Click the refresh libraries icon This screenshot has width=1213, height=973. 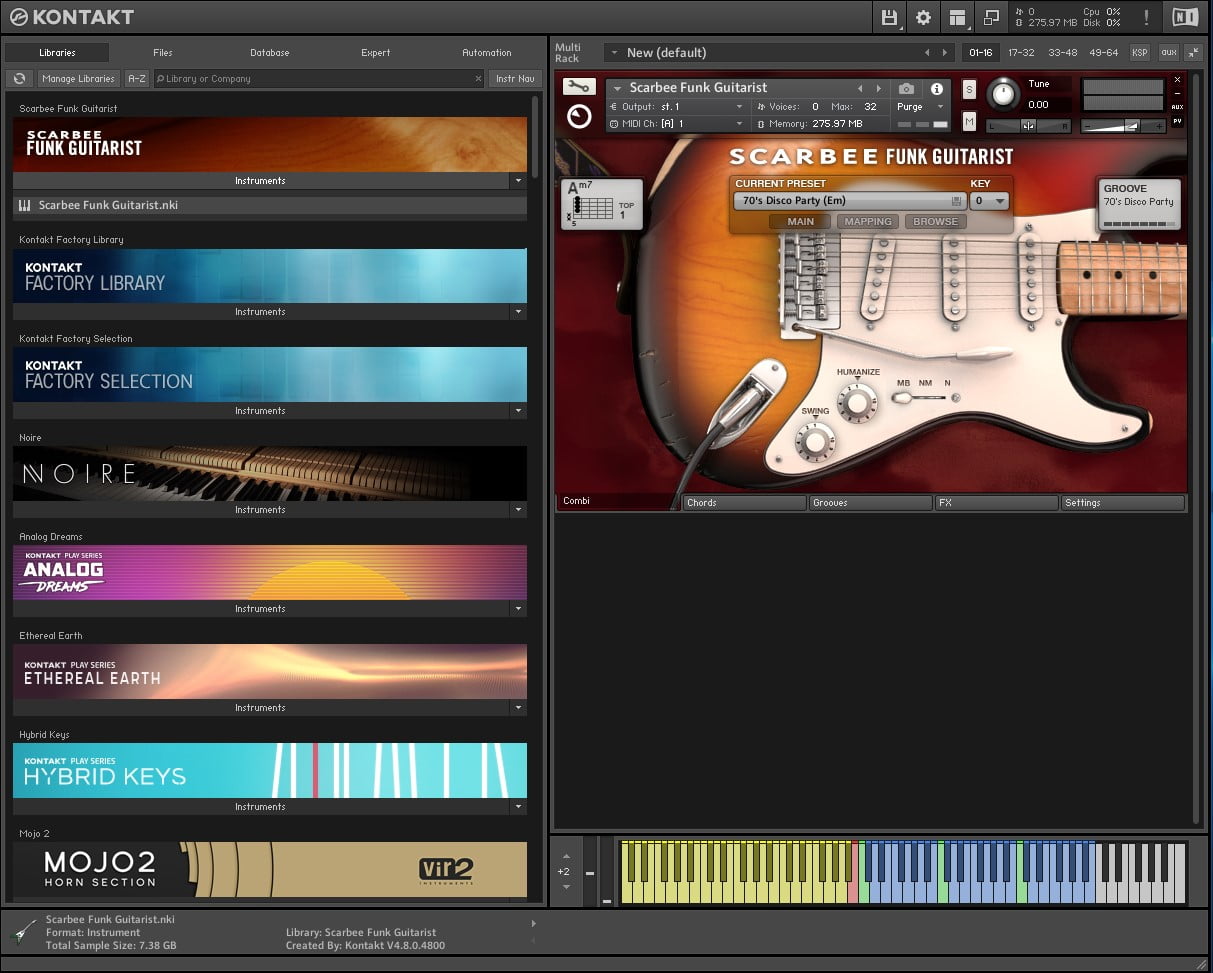[x=19, y=78]
